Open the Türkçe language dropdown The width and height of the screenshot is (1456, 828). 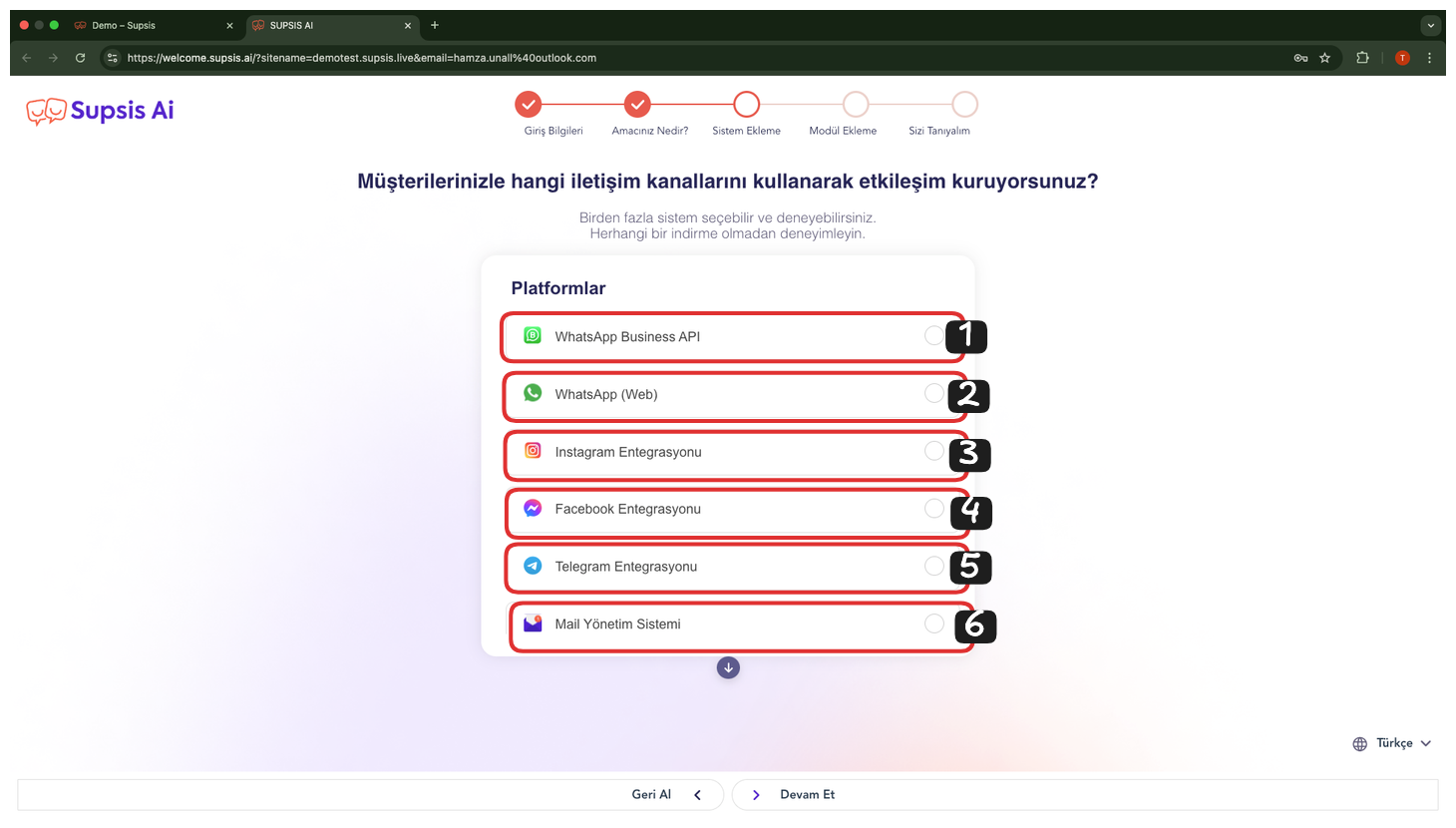click(x=1392, y=743)
